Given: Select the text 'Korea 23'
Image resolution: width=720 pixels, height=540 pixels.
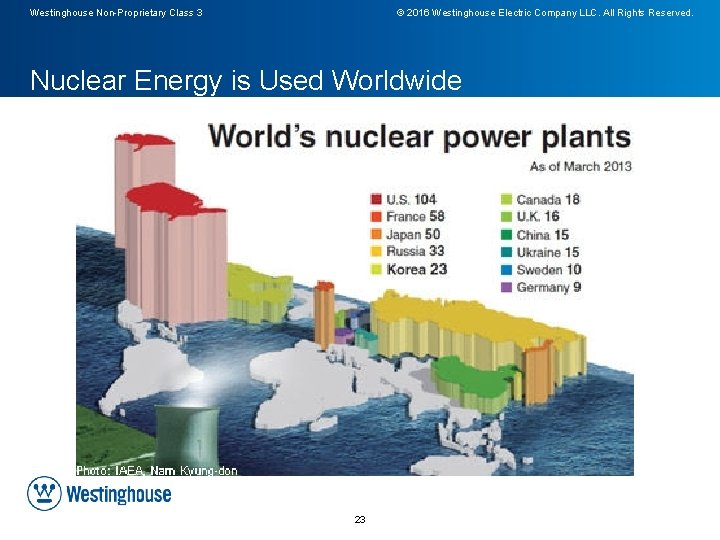Looking at the screenshot, I should click(416, 269).
